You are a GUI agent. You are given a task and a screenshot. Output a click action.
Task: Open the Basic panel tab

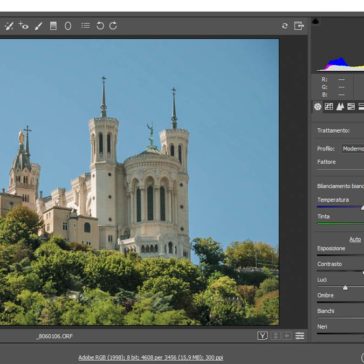click(318, 107)
